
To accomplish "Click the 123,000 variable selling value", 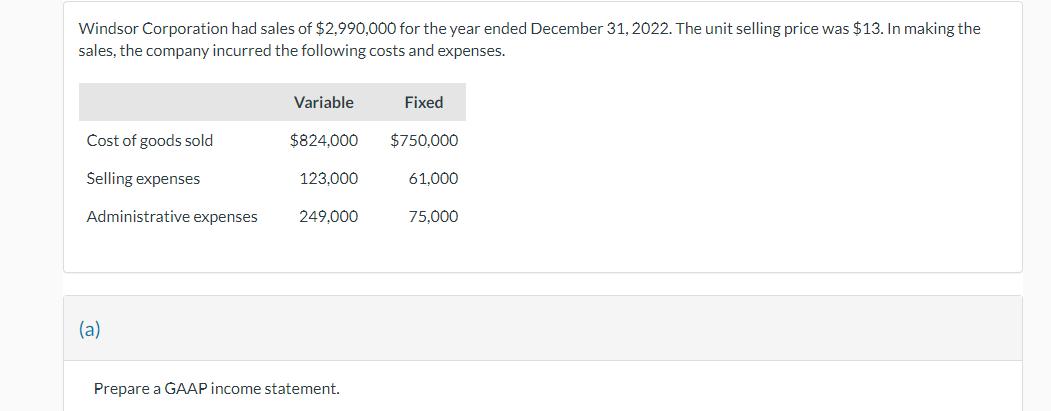I will pyautogui.click(x=328, y=179).
